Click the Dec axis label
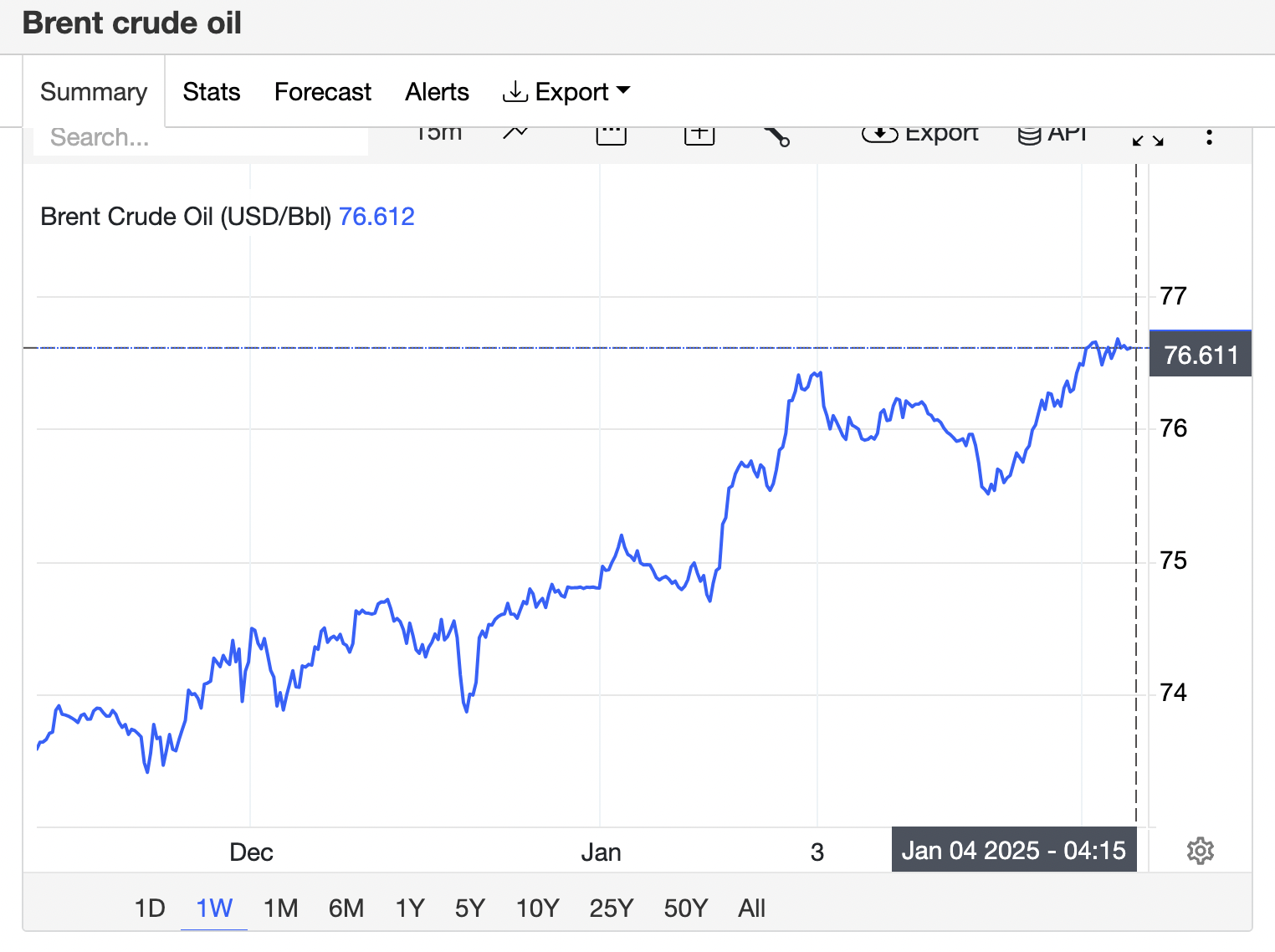1275x952 pixels. tap(251, 852)
